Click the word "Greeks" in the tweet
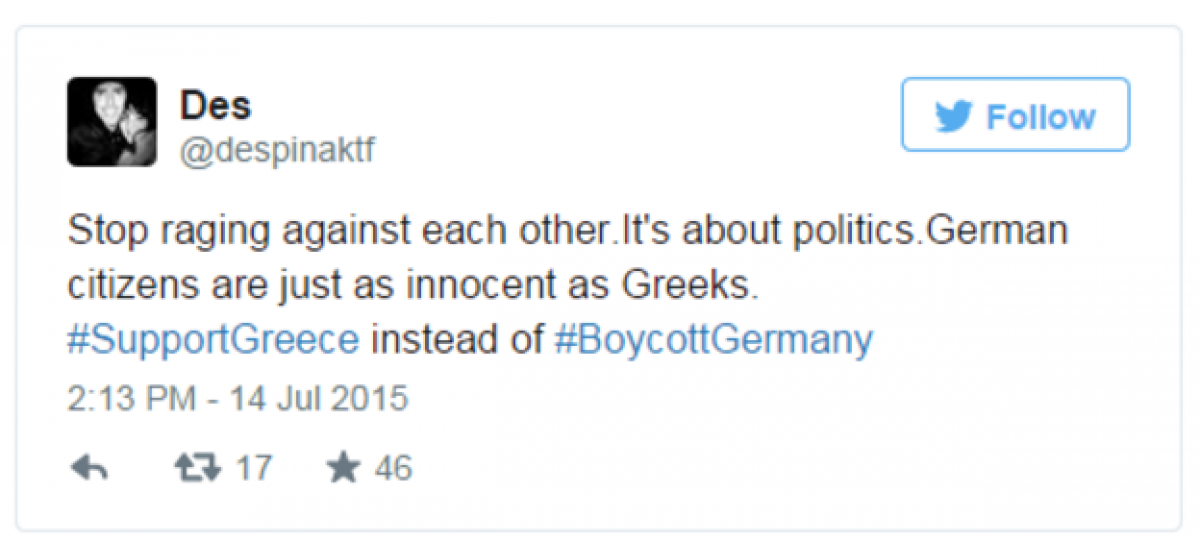1200x542 pixels. point(692,286)
